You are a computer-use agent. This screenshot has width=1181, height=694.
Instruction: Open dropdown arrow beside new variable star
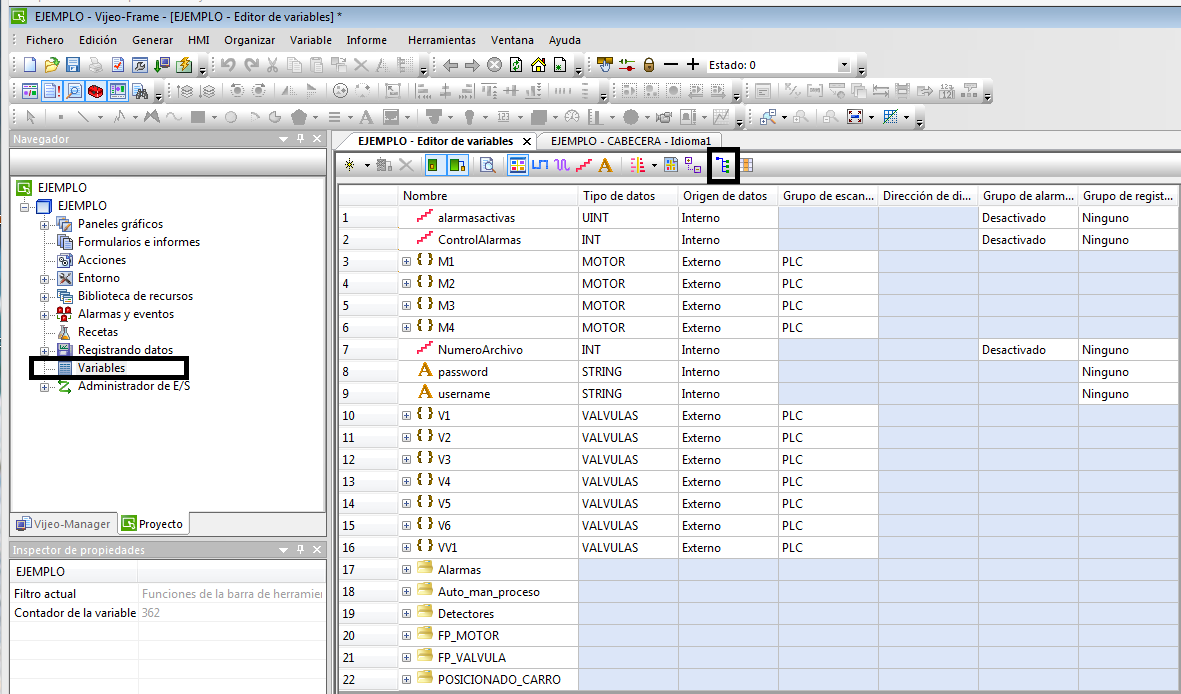tap(367, 166)
